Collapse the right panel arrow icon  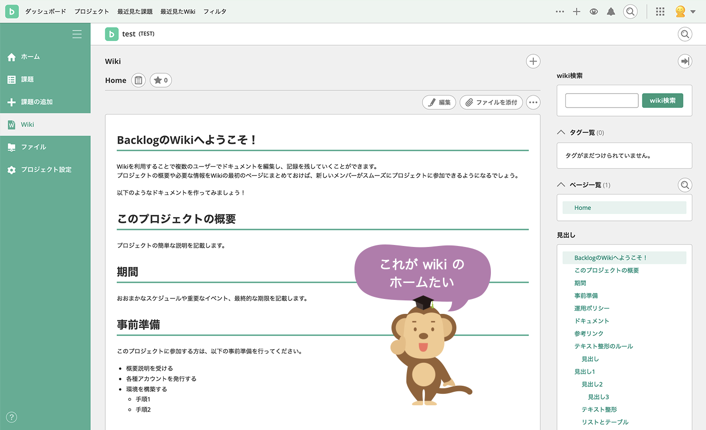(x=685, y=61)
